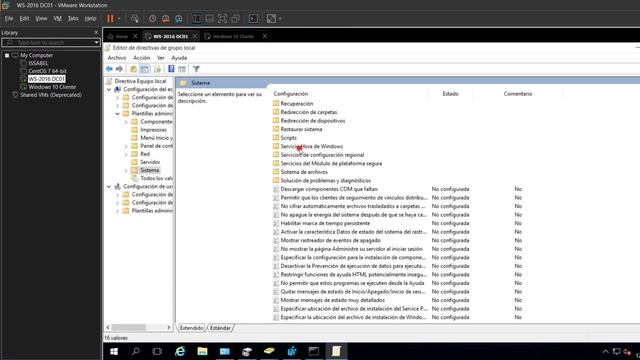The width and height of the screenshot is (640, 360).
Task: Open the Ayuda menu
Action: (179, 58)
